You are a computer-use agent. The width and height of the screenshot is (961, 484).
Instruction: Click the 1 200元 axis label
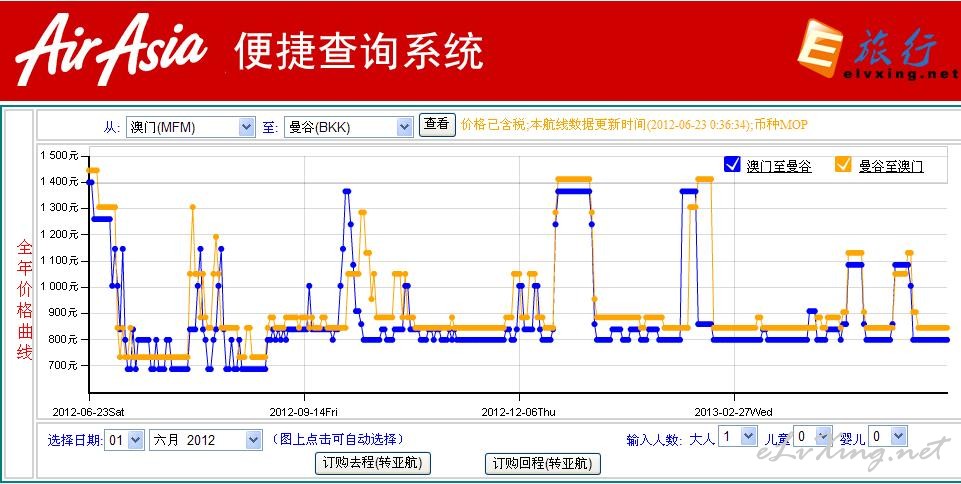(59, 234)
